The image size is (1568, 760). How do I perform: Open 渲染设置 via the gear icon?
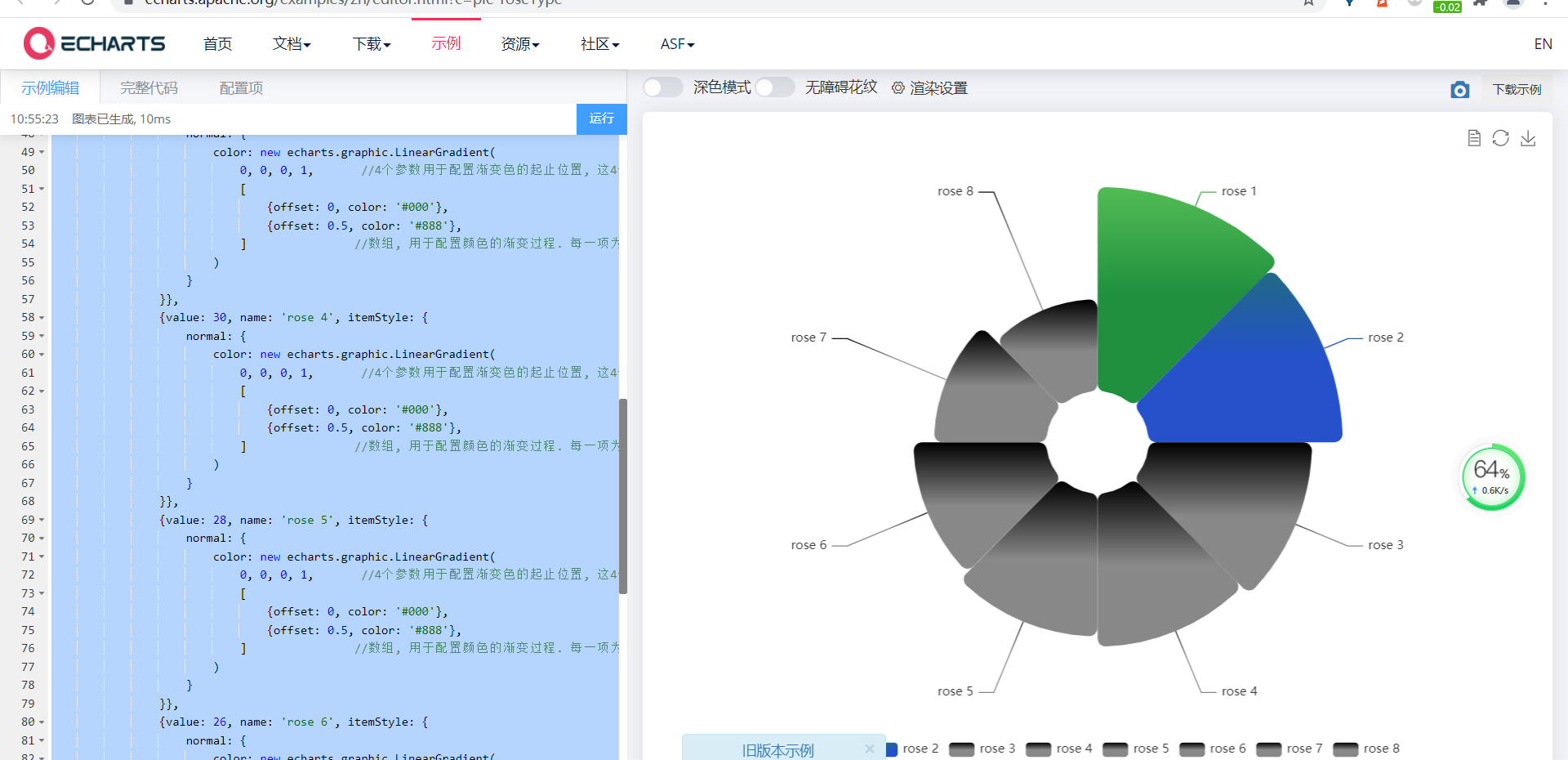point(898,87)
